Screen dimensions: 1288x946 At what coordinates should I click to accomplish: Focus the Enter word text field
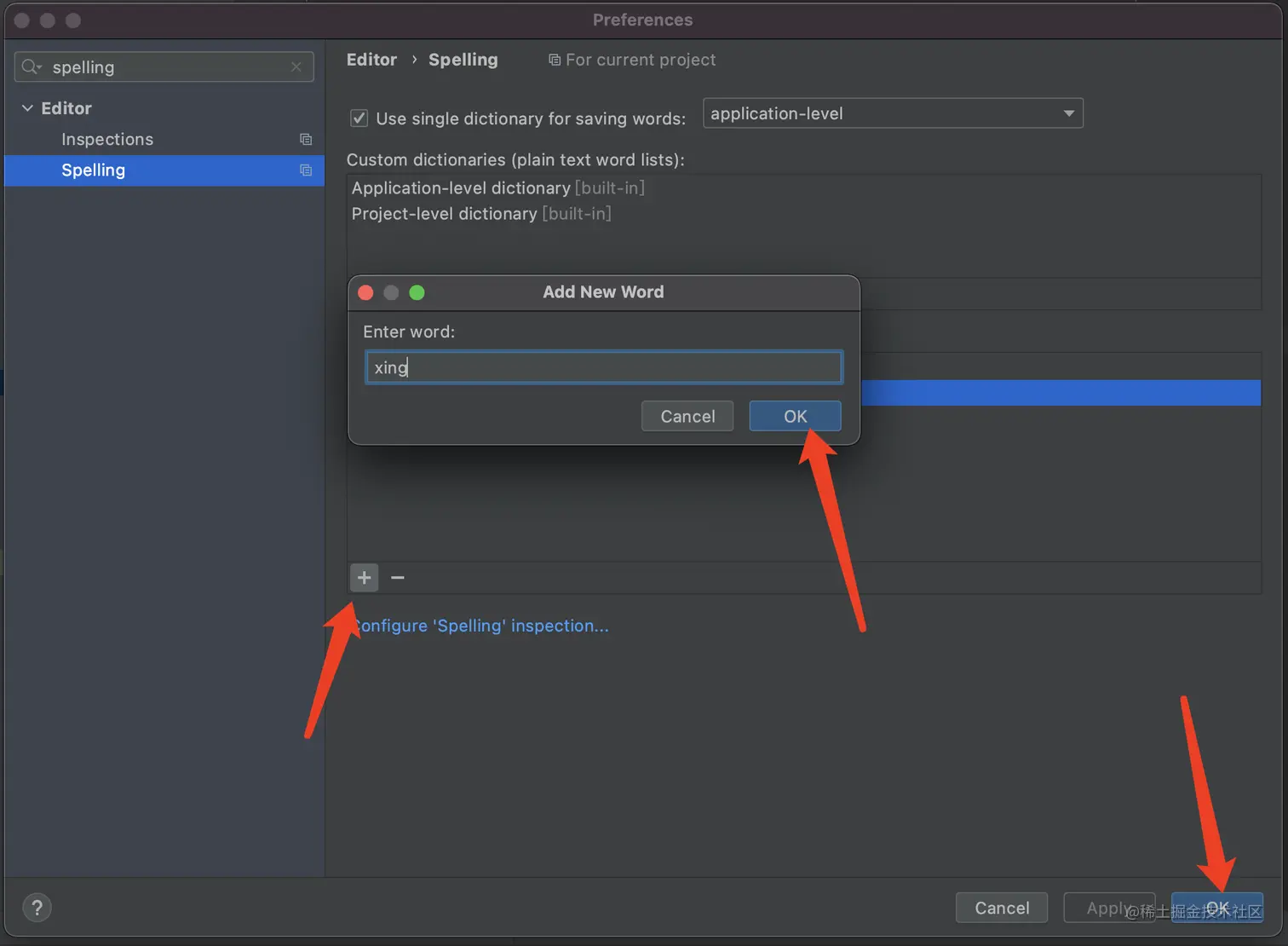coord(604,367)
